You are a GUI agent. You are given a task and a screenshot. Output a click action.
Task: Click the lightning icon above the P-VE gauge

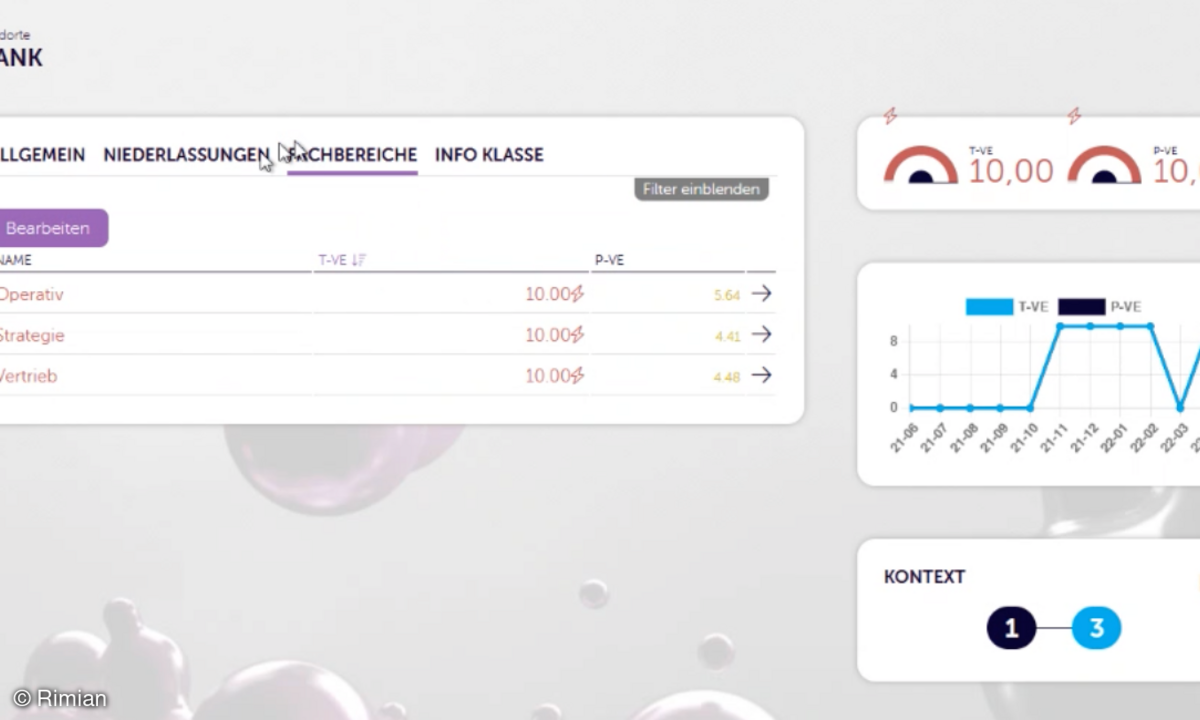(x=1074, y=116)
